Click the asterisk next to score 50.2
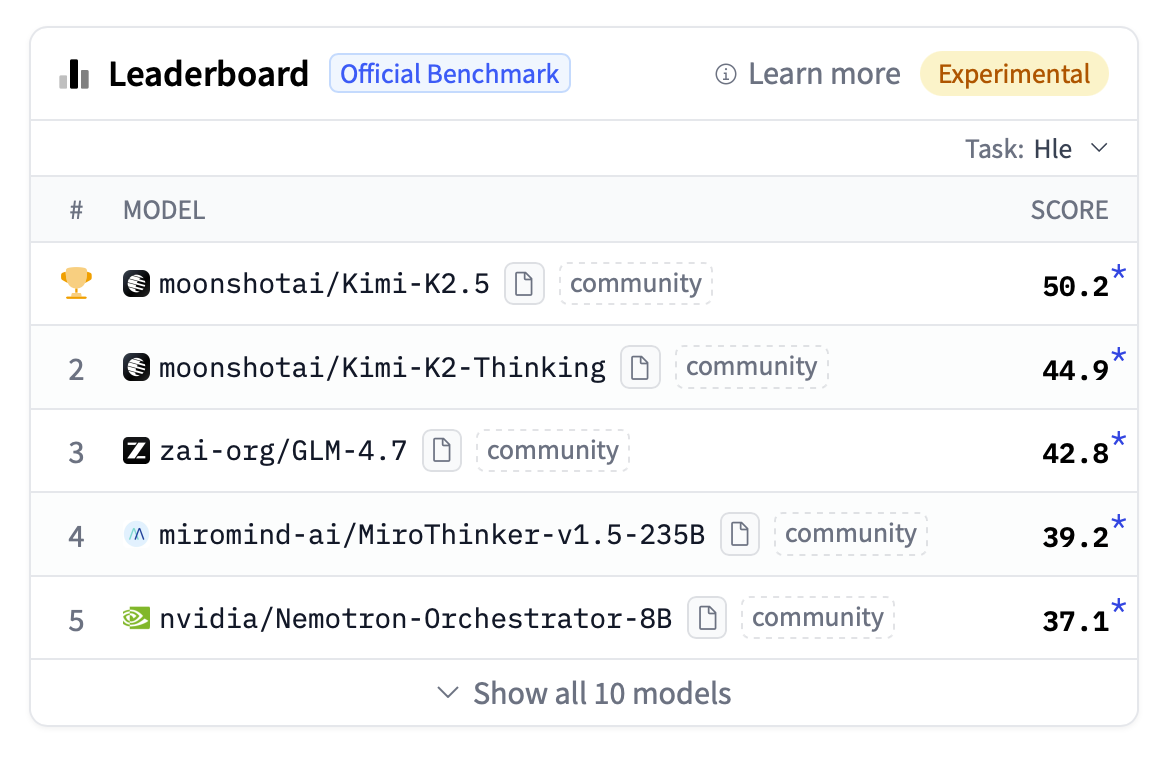1176x760 pixels. point(1119,275)
